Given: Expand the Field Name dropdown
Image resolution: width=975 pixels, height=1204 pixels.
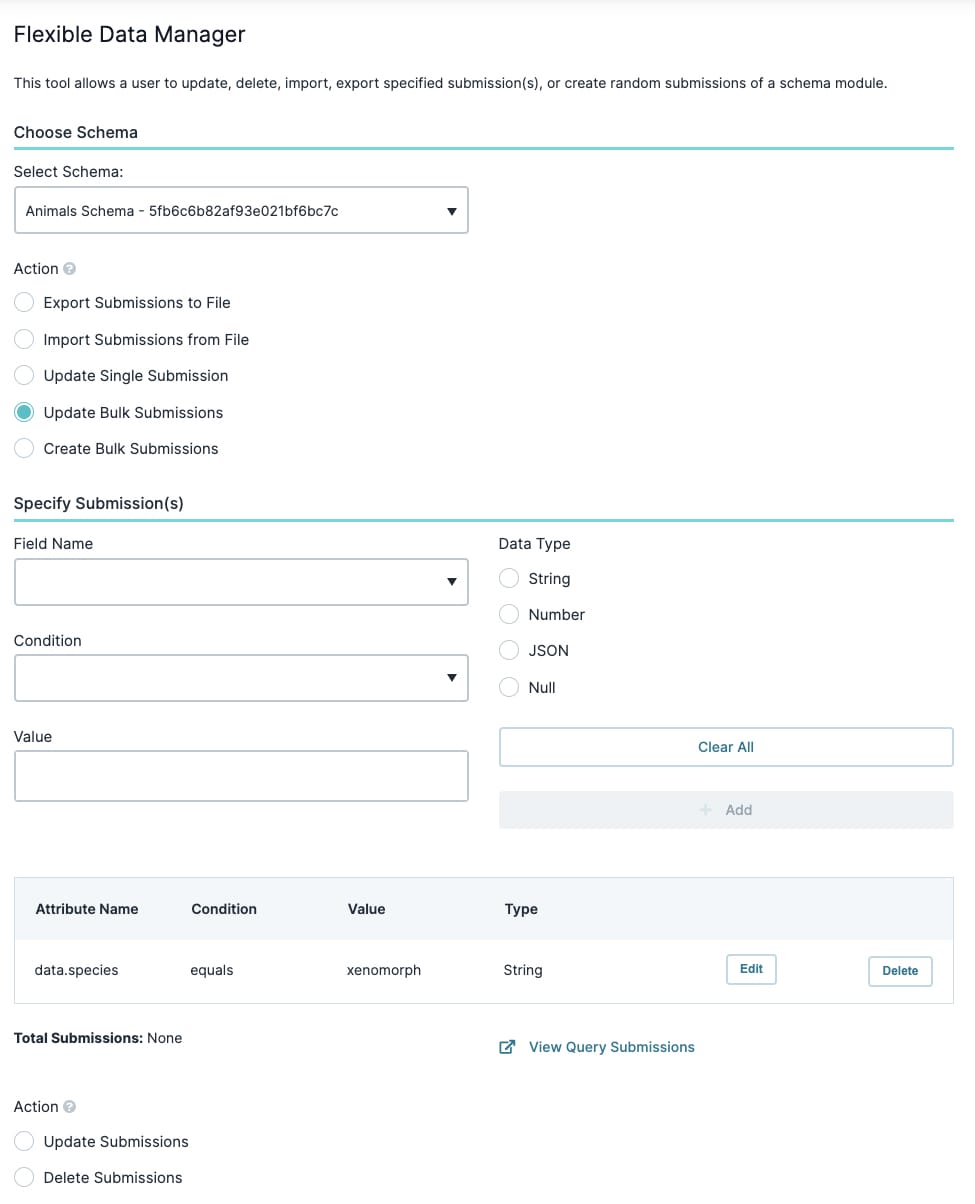Looking at the screenshot, I should click(x=241, y=582).
